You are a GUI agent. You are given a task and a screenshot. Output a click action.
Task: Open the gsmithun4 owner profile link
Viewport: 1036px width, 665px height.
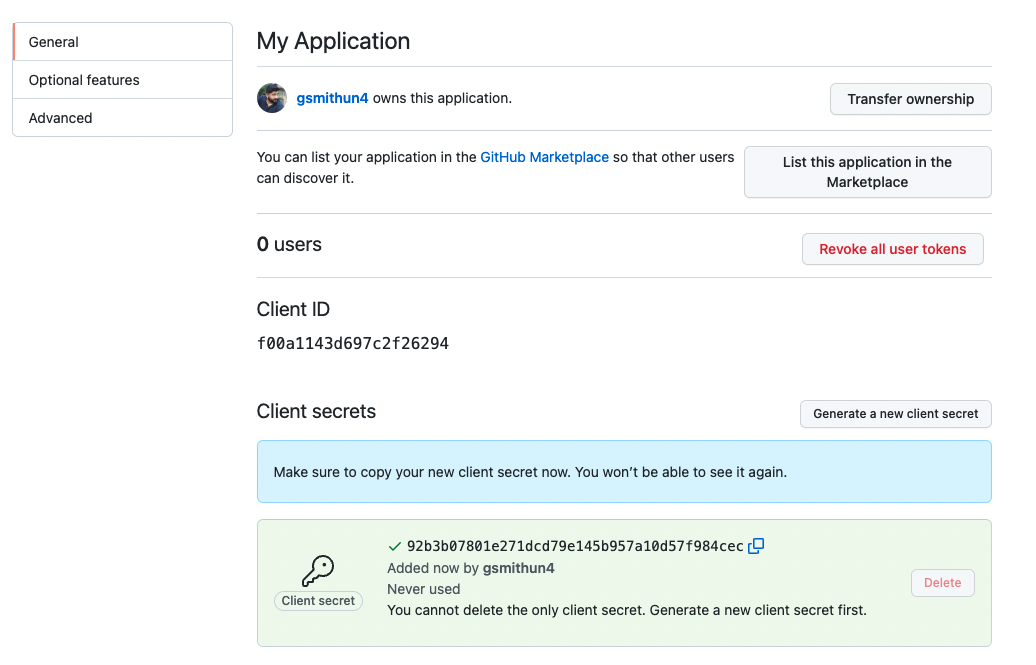332,99
